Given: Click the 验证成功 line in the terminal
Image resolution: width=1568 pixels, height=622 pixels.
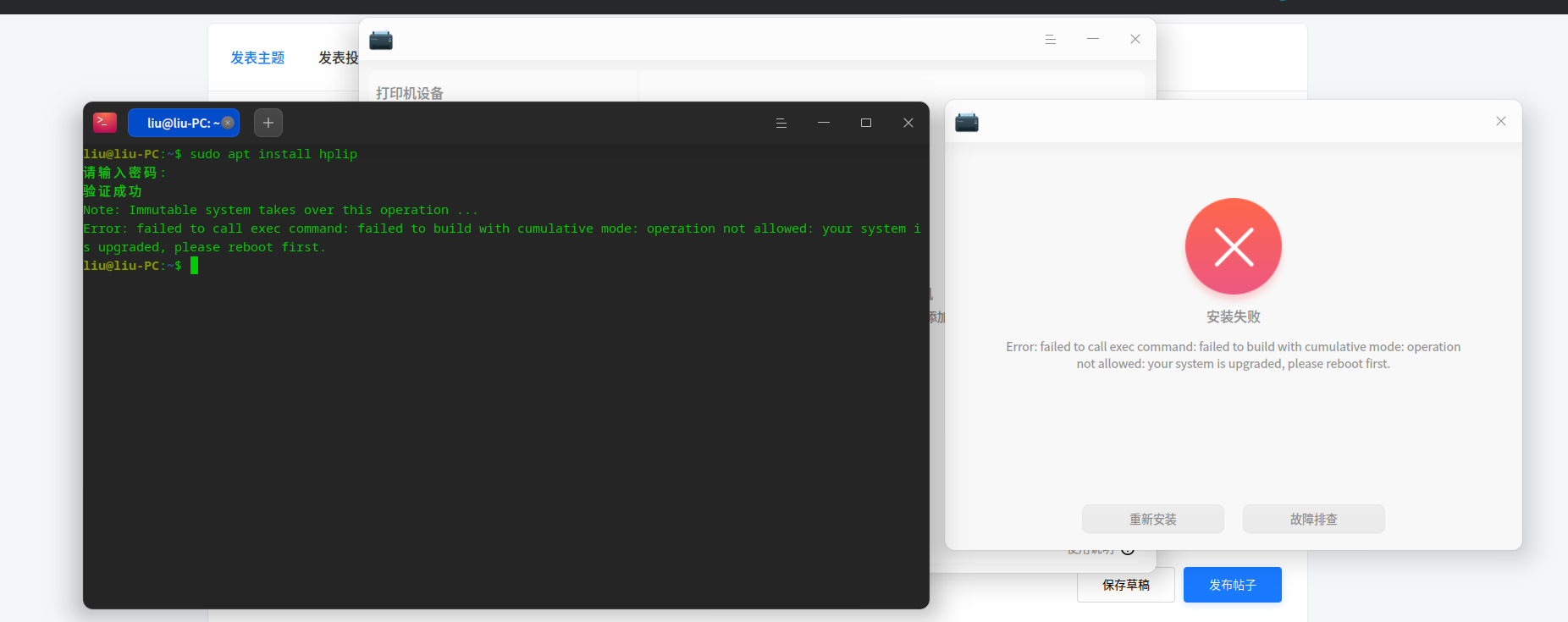Looking at the screenshot, I should 113,191.
